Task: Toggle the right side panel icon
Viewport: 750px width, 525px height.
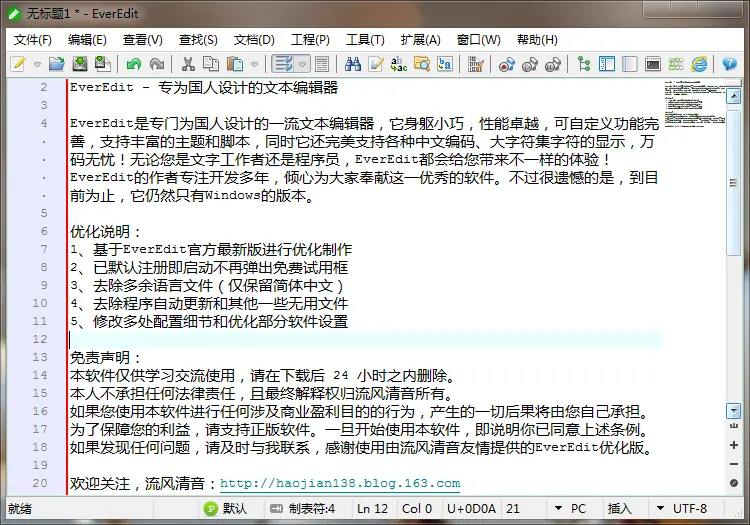Action: 630,64
